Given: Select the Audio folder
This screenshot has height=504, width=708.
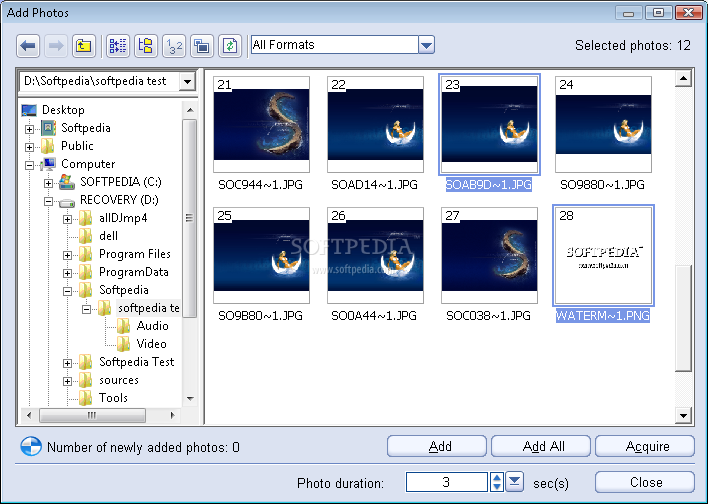Looking at the screenshot, I should point(152,326).
